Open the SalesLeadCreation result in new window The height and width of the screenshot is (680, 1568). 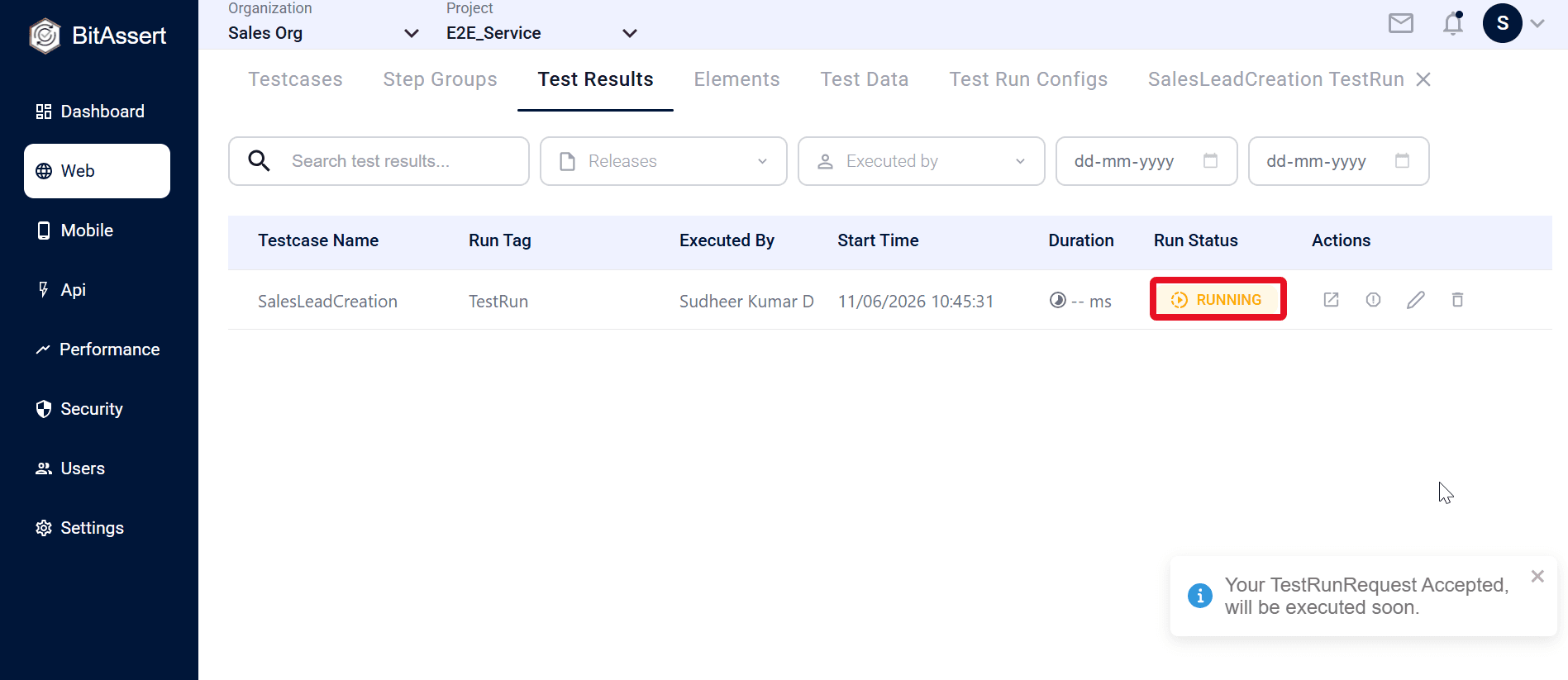[1331, 300]
